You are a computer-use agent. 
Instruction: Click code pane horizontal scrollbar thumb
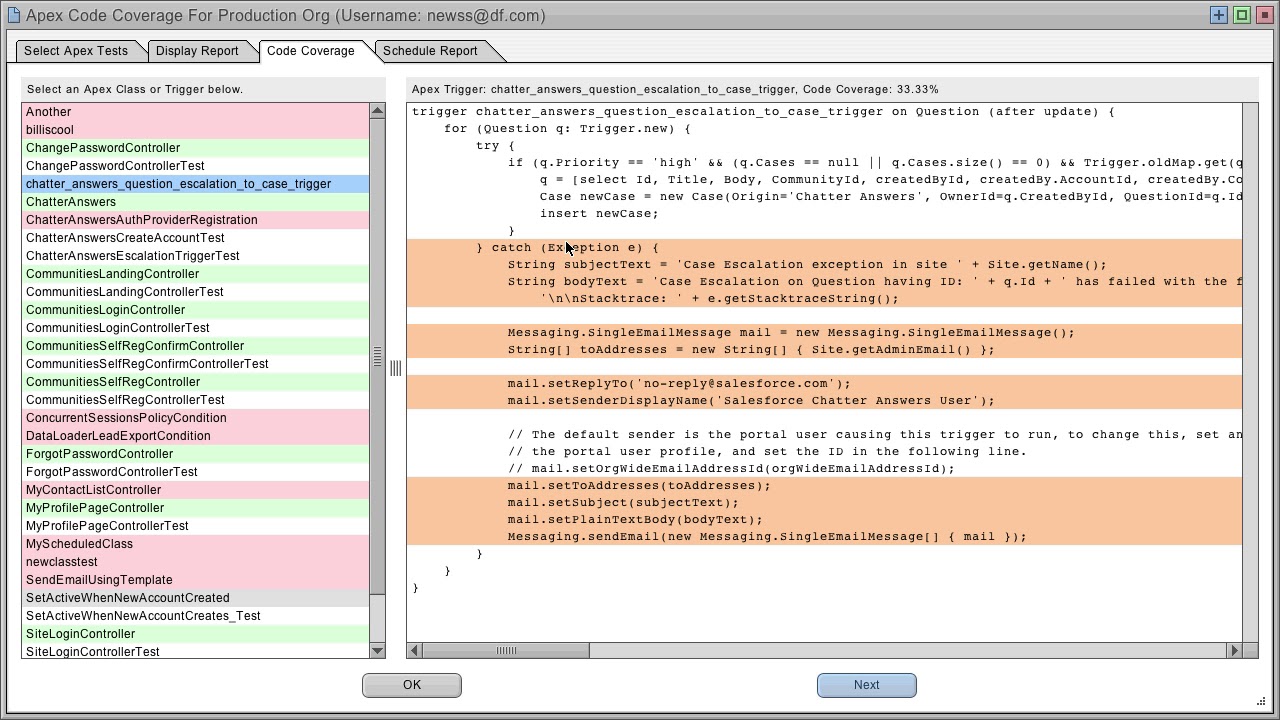tap(506, 650)
